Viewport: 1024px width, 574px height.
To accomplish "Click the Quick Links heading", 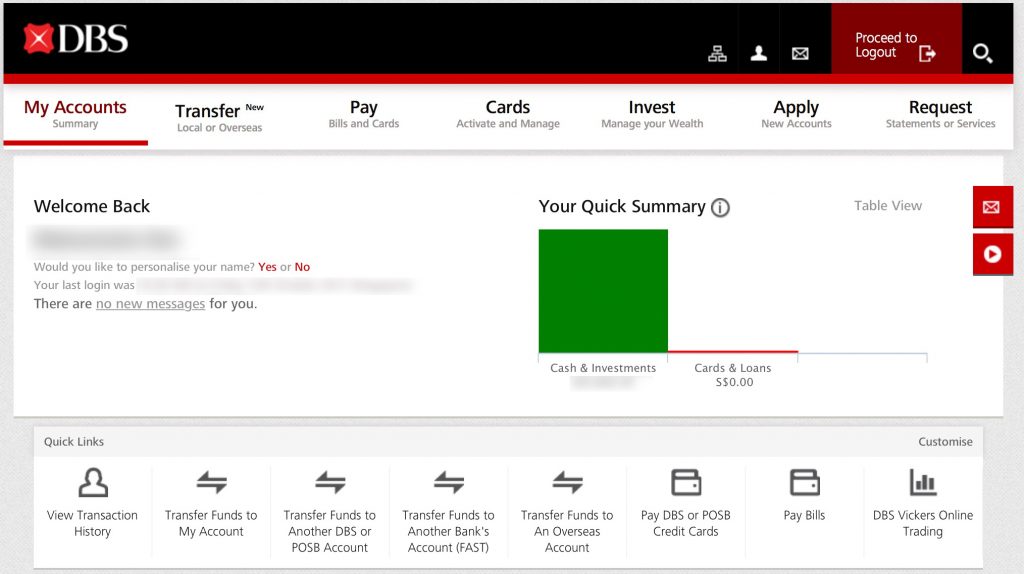I will tap(74, 441).
